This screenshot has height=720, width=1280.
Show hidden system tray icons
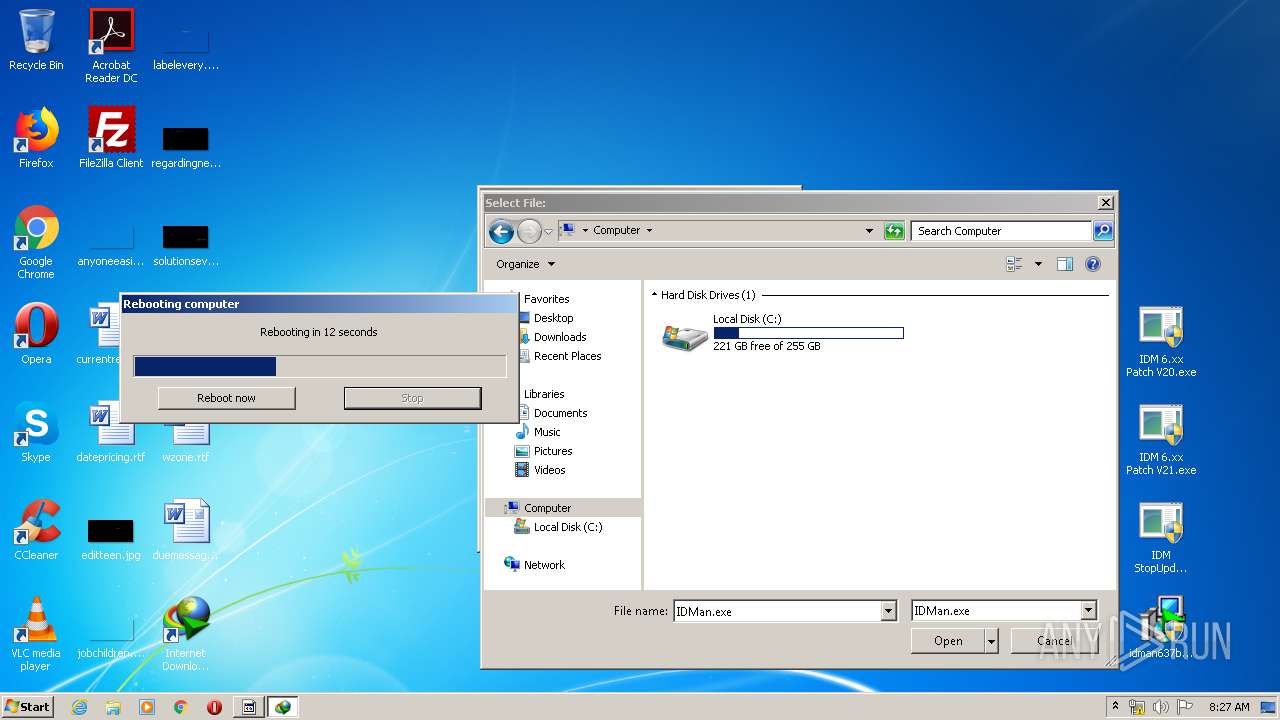pyautogui.click(x=1116, y=707)
